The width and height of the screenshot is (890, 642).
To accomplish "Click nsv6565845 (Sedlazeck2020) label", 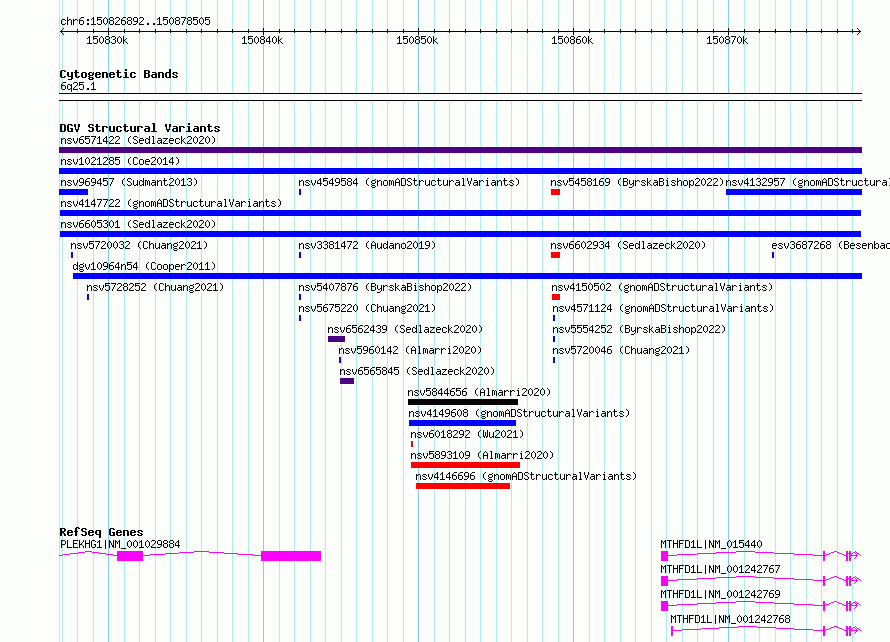I will pyautogui.click(x=417, y=371).
